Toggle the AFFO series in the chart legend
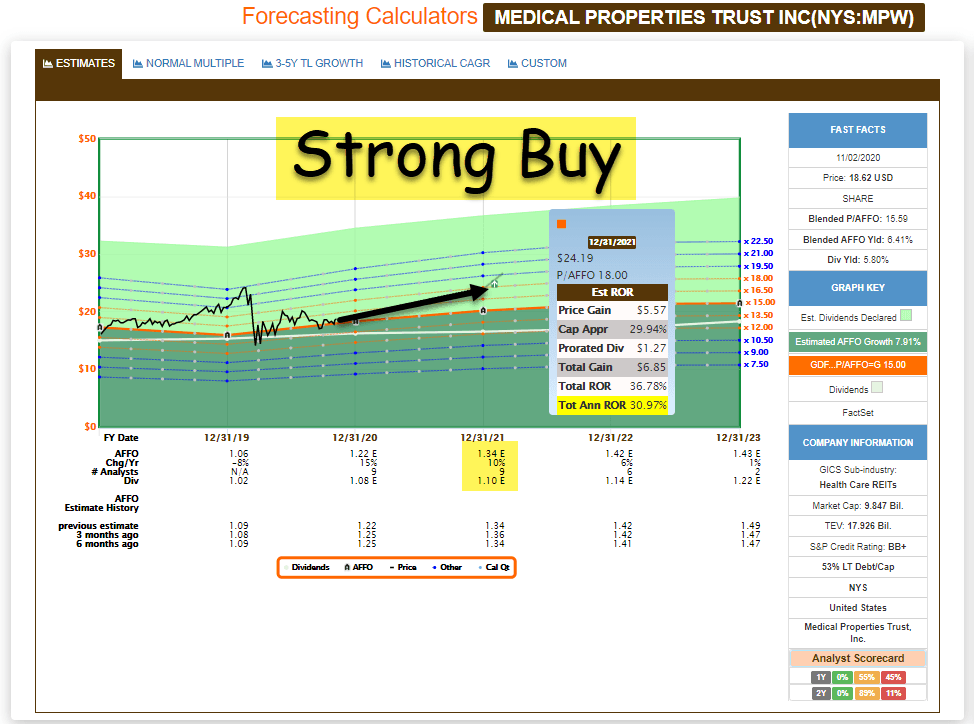Screen dimensions: 974x724 coord(358,568)
